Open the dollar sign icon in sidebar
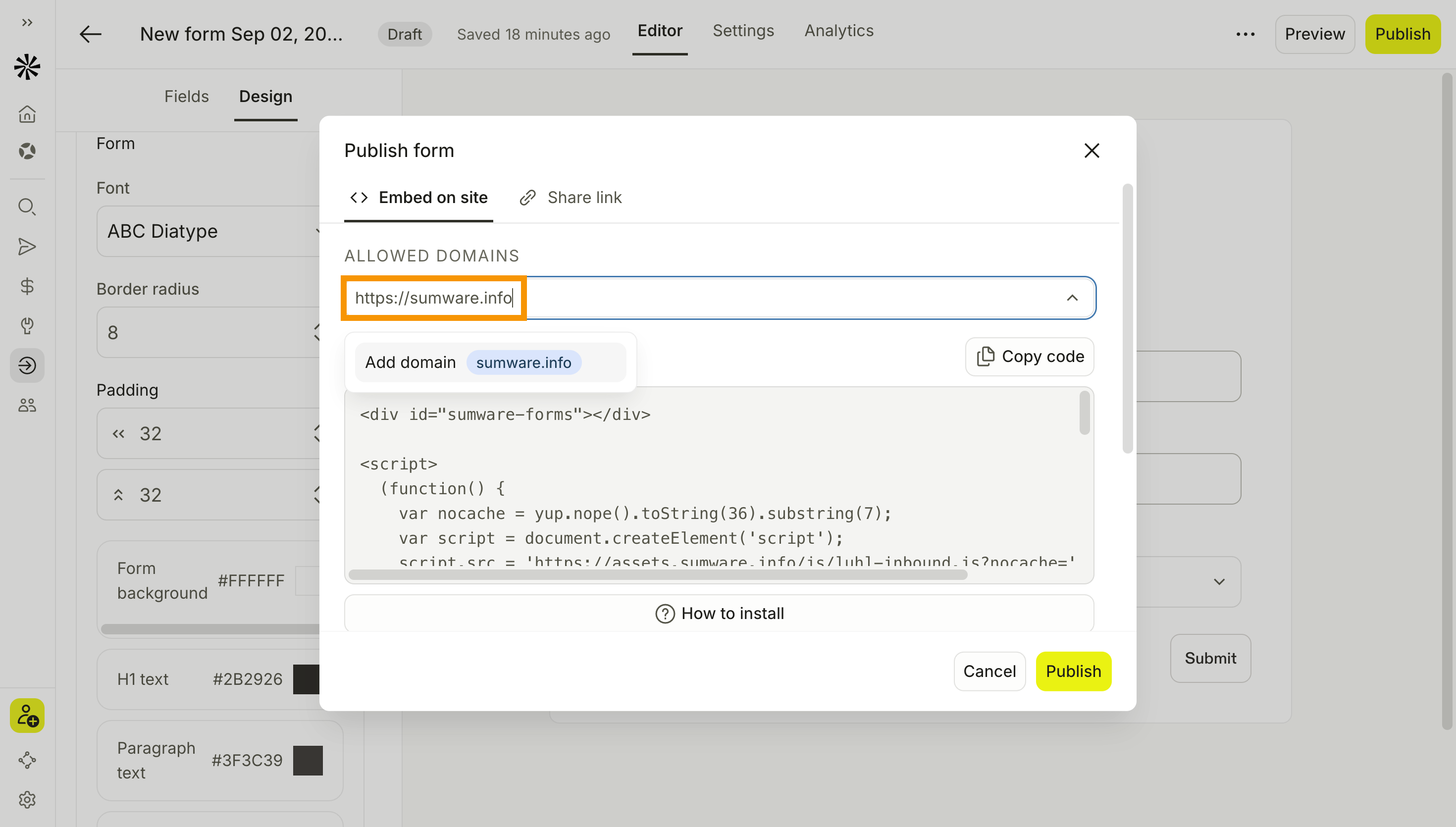1456x827 pixels. tap(27, 286)
